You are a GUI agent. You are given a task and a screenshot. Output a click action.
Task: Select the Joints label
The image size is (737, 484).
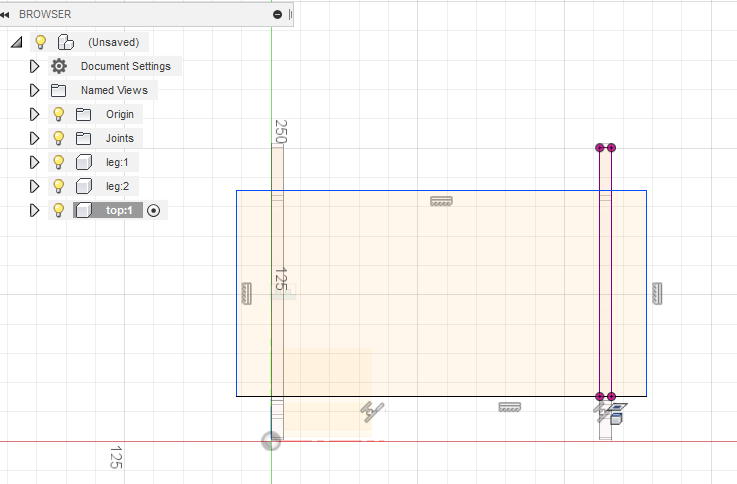(120, 138)
